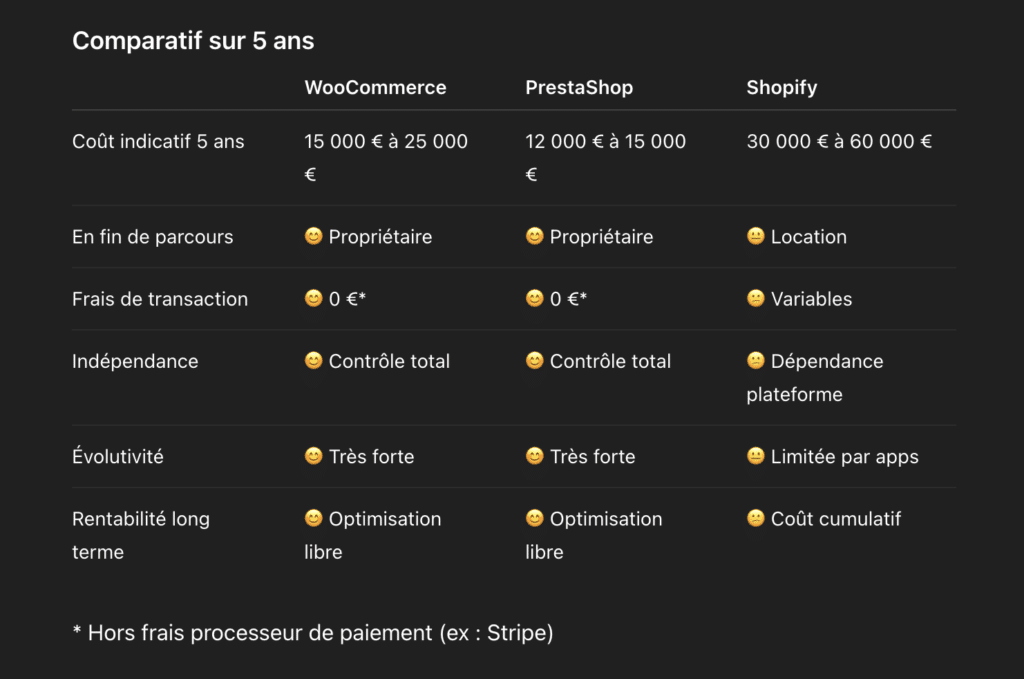Click the smiley emoji beside PrestaShop Propriétaire
This screenshot has width=1024, height=679.
point(535,237)
